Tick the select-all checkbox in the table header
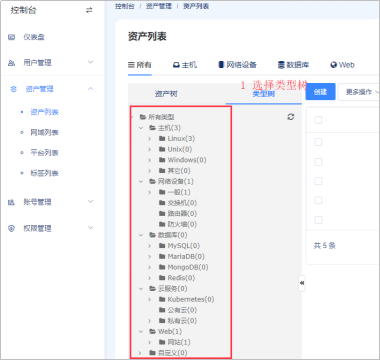Image resolution: width=380 pixels, height=361 pixels. (318, 120)
